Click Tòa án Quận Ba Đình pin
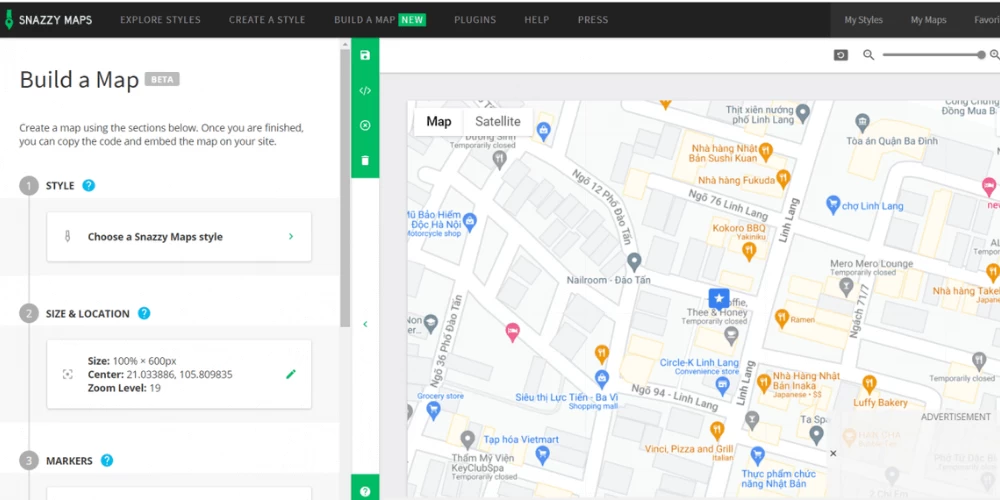The width and height of the screenshot is (1000, 500). (x=863, y=122)
